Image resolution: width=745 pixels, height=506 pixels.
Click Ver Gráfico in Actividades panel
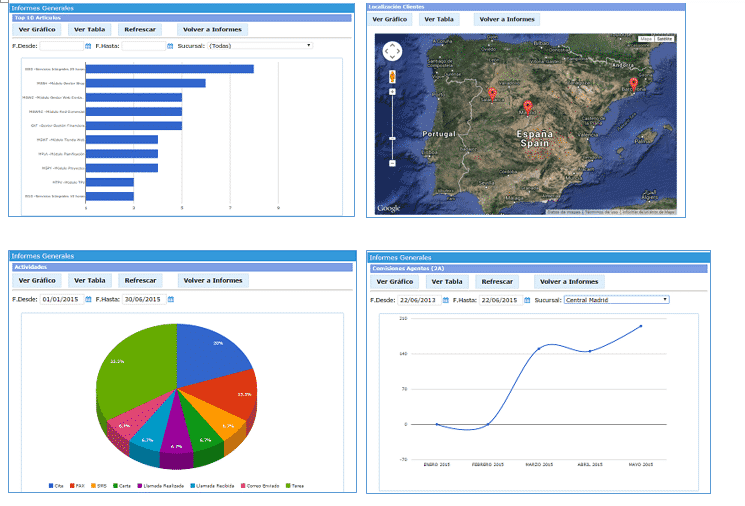point(37,281)
